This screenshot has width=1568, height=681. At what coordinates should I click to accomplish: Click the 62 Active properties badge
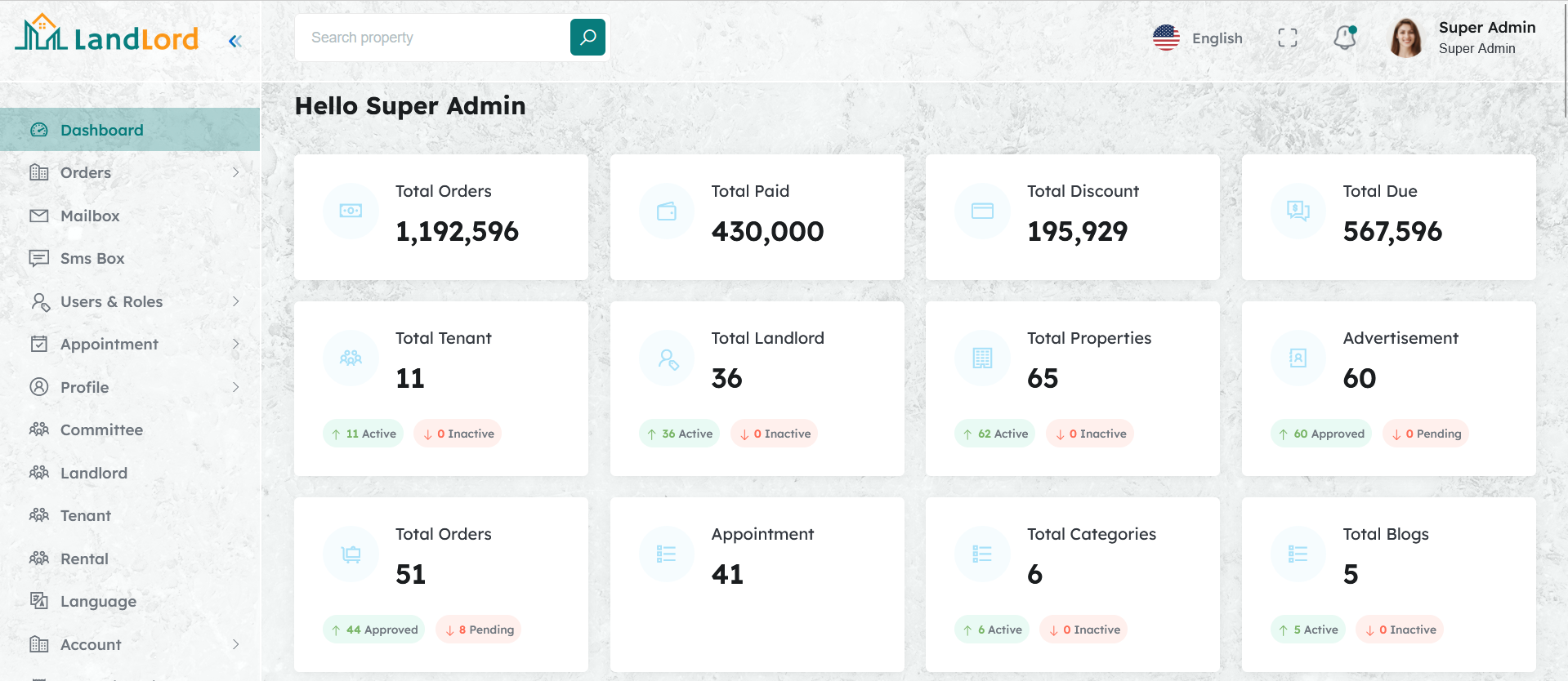click(x=994, y=434)
